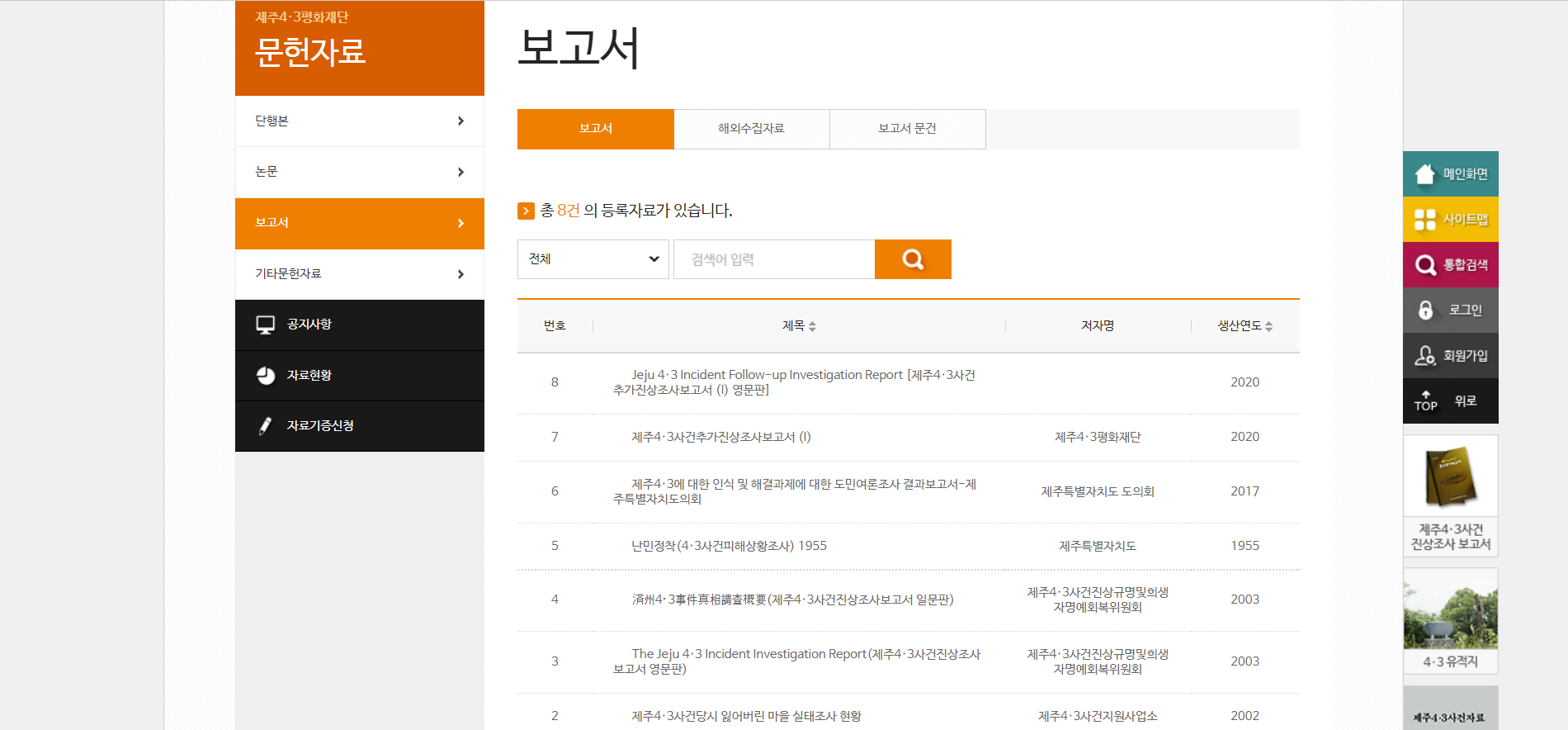Switch to the 보고서 문건 tab
This screenshot has width=1568, height=730.
(907, 129)
